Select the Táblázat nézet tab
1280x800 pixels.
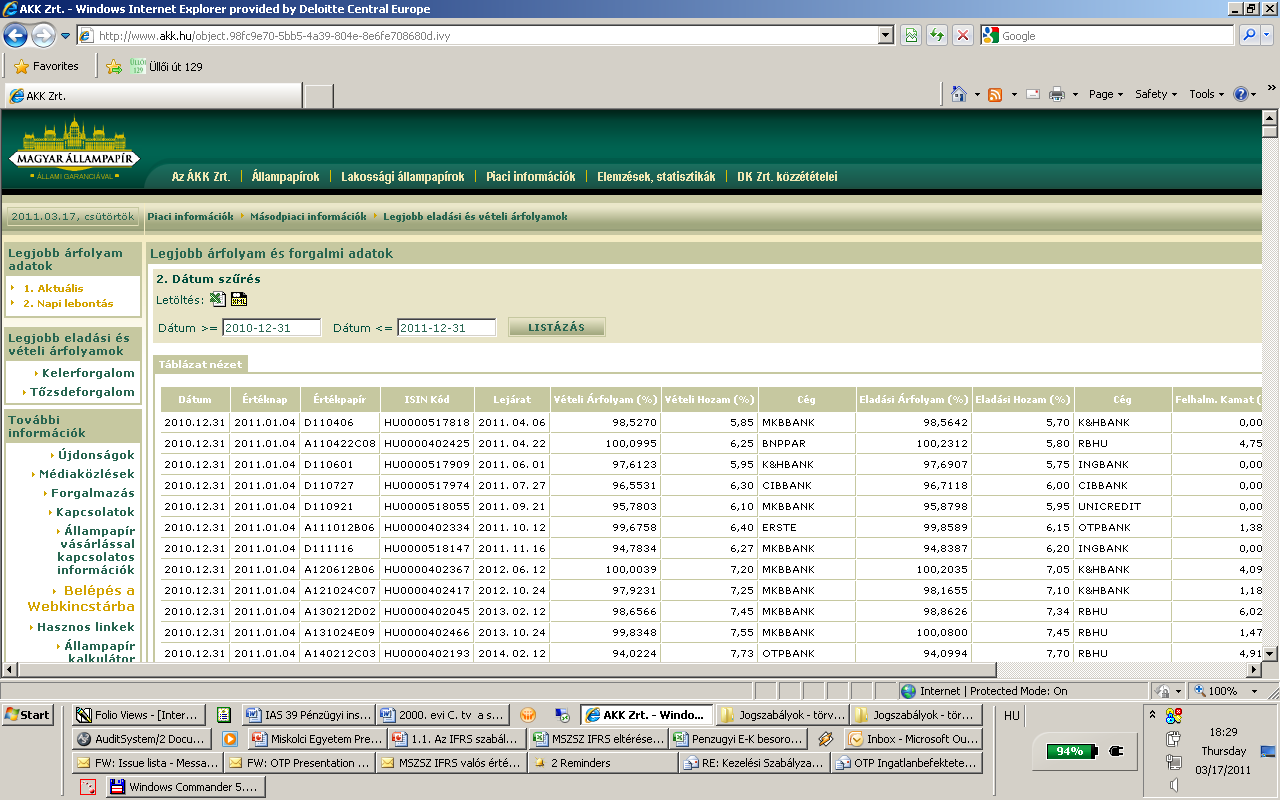click(x=200, y=364)
